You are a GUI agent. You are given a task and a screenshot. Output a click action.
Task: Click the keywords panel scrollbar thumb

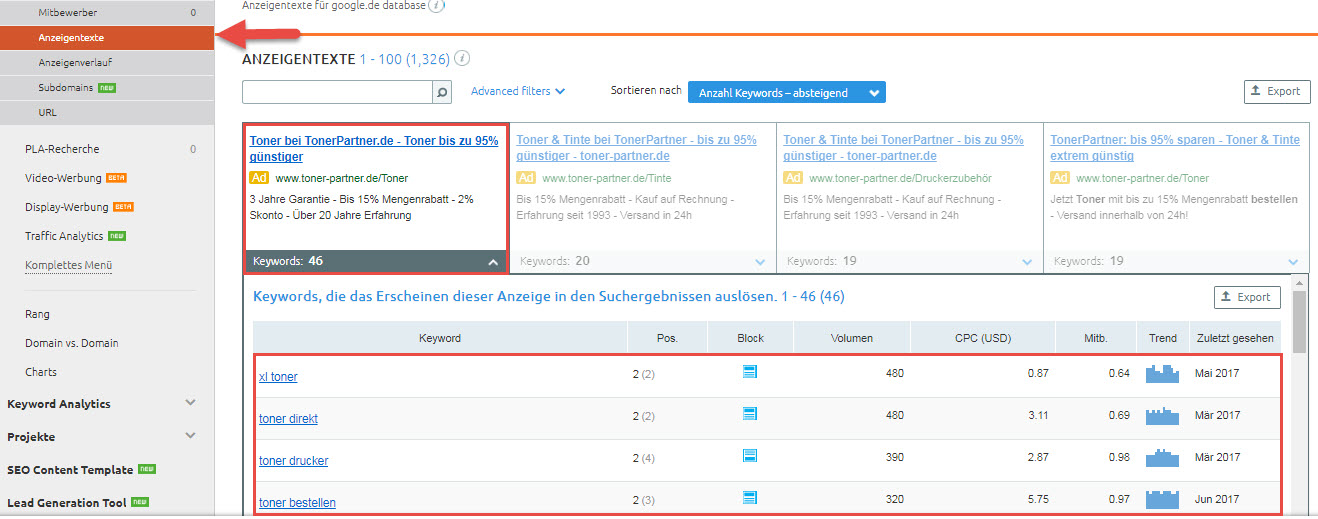tap(1299, 320)
